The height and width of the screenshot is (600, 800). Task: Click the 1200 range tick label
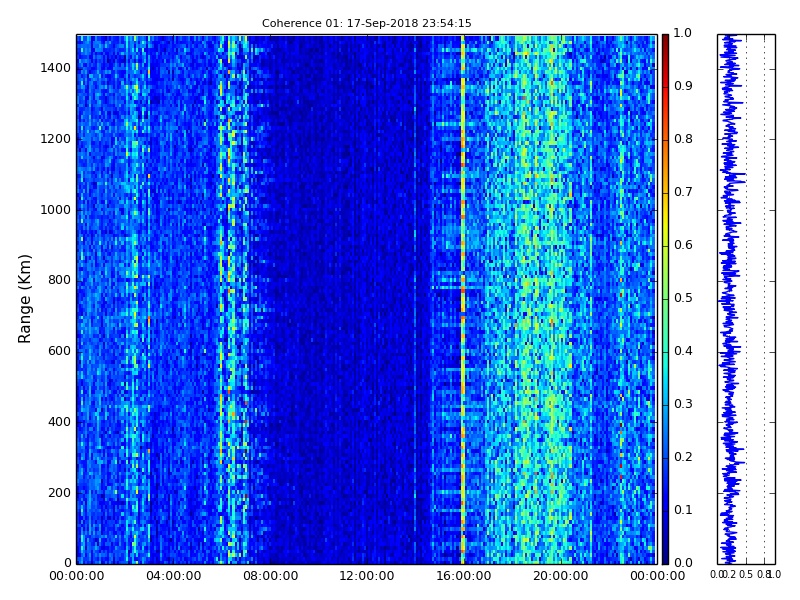56,139
